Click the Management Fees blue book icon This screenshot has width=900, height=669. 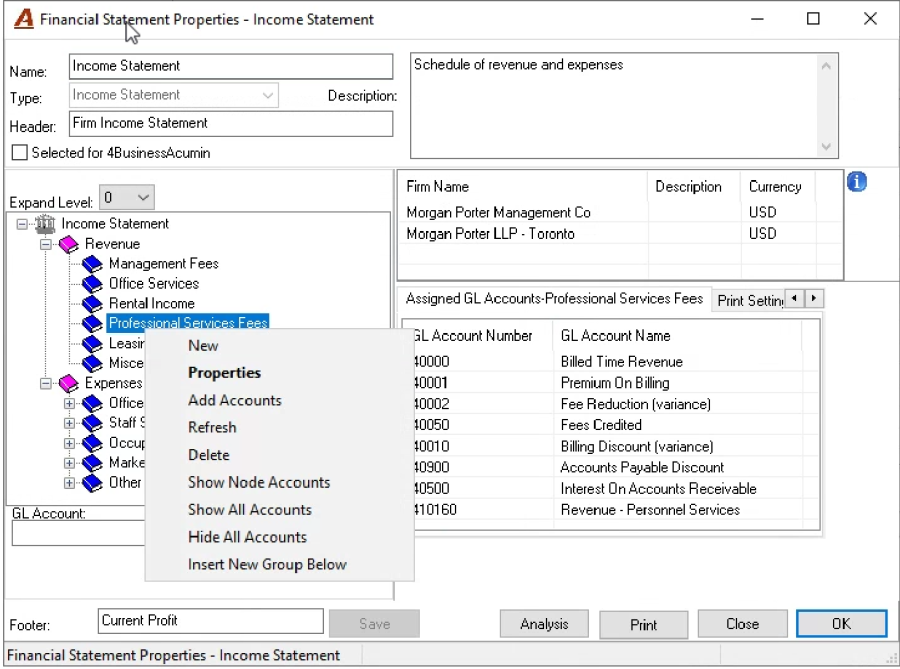[x=92, y=264]
